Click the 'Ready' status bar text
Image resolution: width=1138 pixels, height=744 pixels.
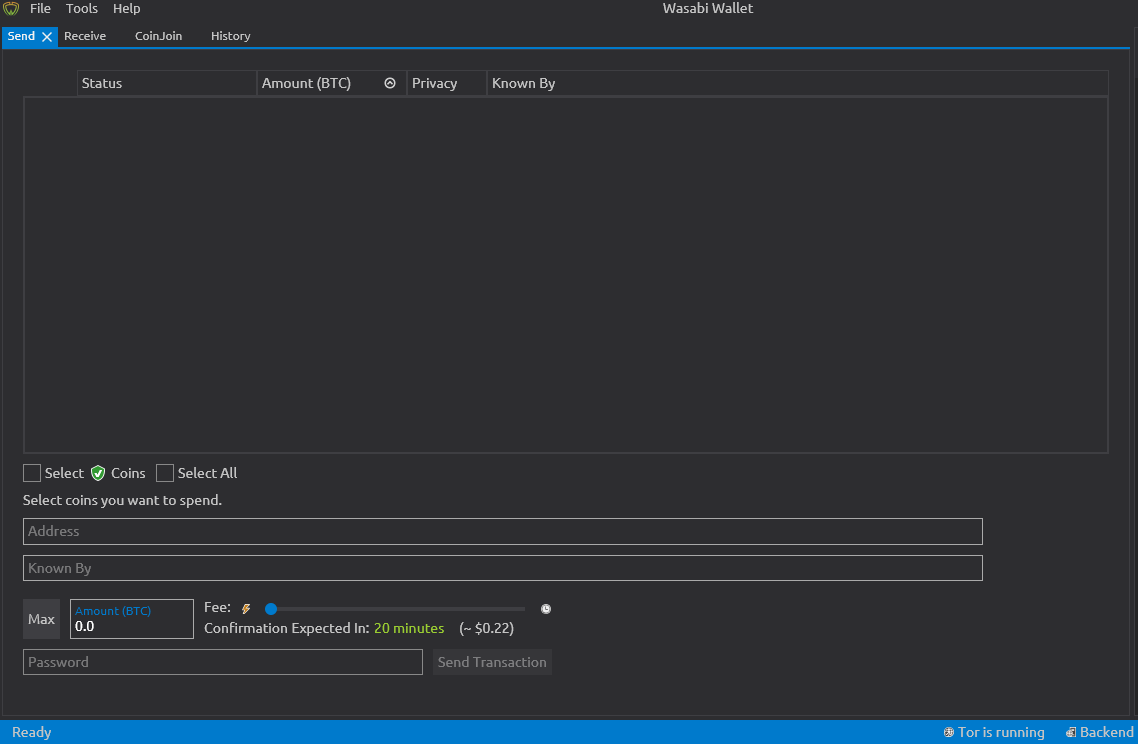click(x=32, y=732)
